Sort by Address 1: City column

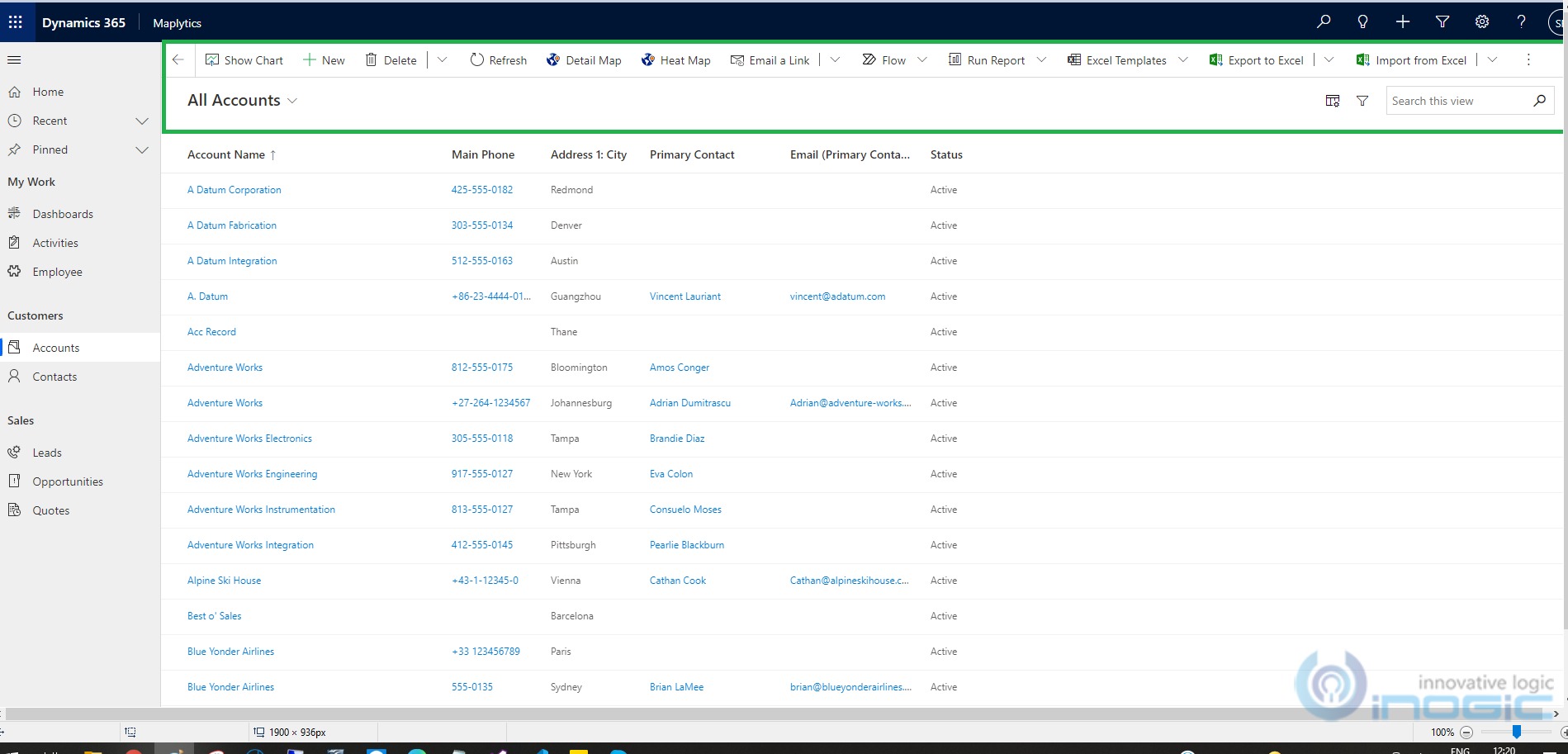click(x=589, y=154)
